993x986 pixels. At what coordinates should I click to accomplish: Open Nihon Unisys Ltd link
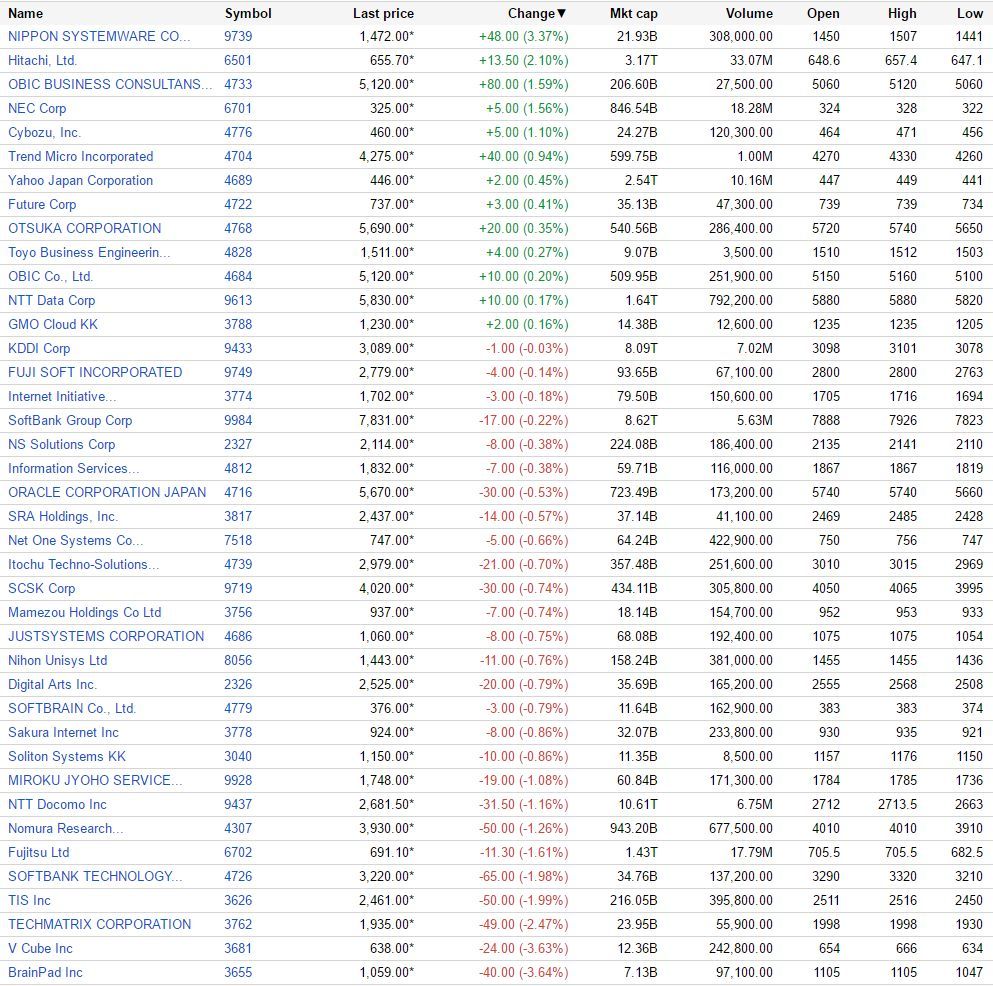(58, 660)
